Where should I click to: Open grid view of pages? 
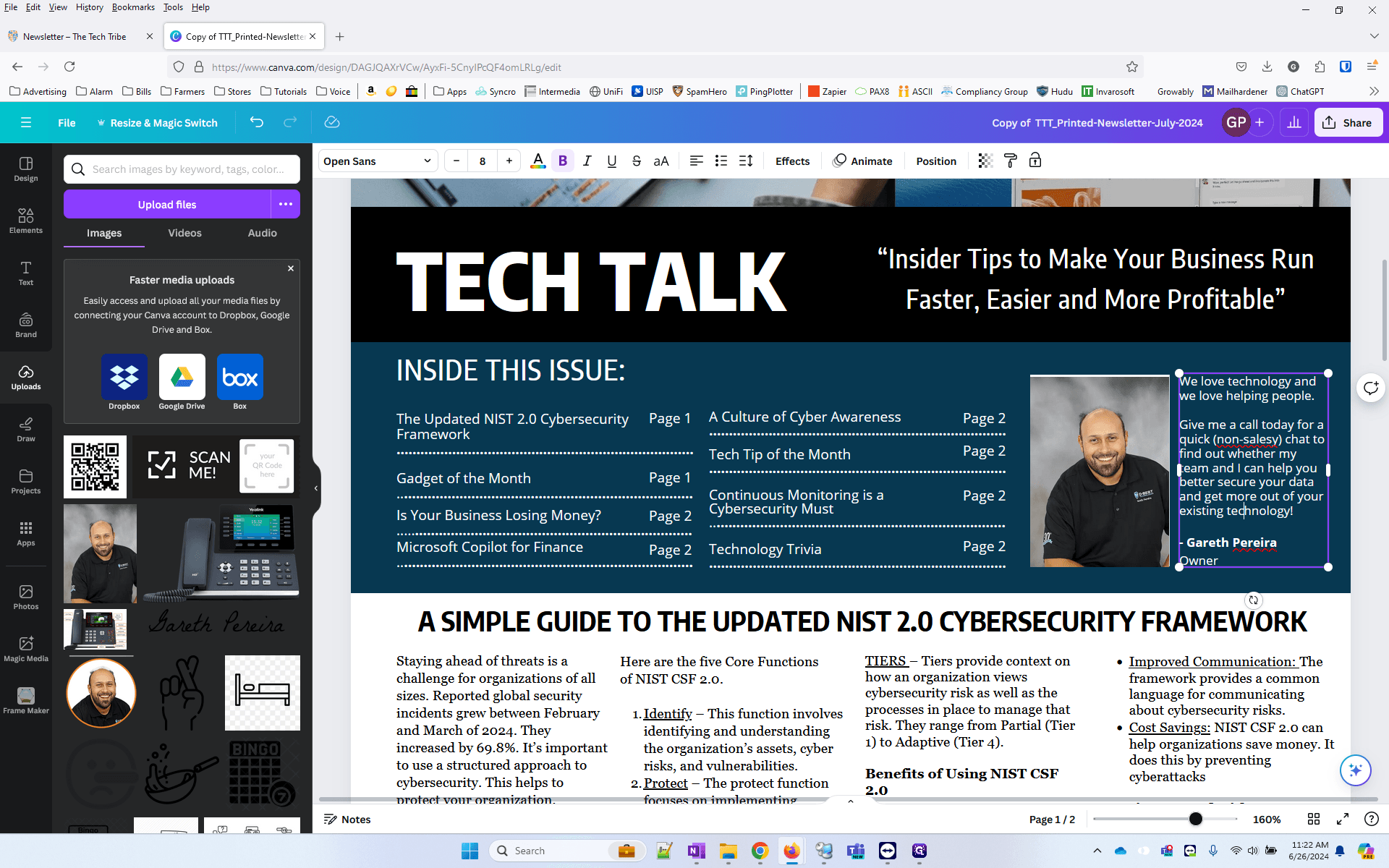[x=1314, y=819]
